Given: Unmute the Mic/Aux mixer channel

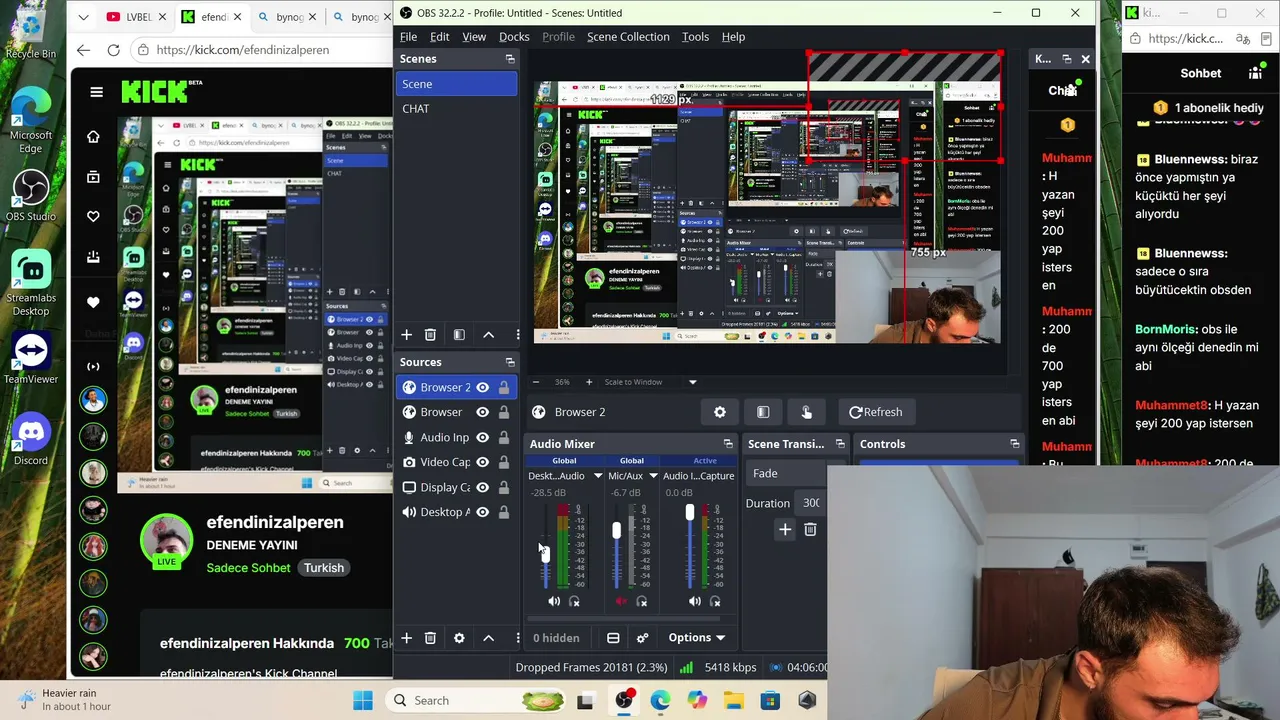Looking at the screenshot, I should click(x=622, y=601).
